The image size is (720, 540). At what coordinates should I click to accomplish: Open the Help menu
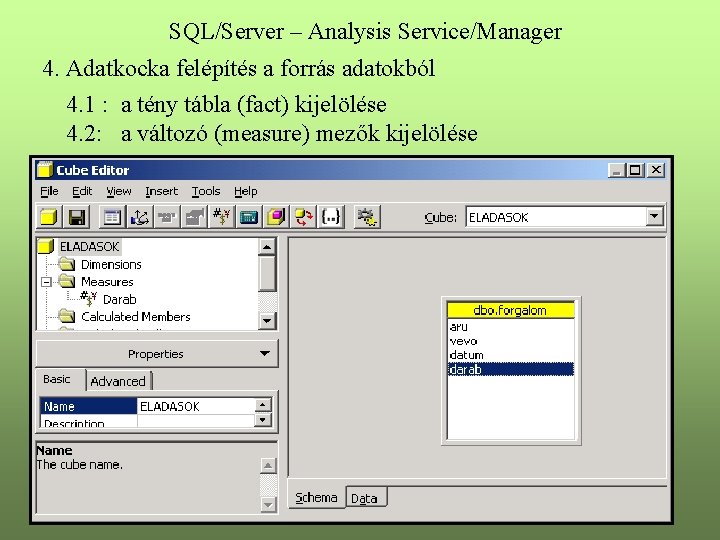[x=246, y=191]
